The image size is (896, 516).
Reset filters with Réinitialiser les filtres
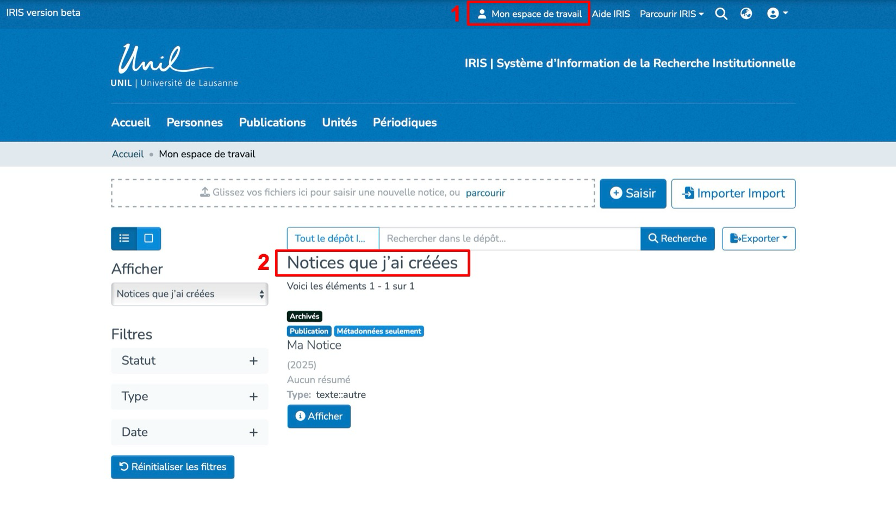tap(172, 467)
